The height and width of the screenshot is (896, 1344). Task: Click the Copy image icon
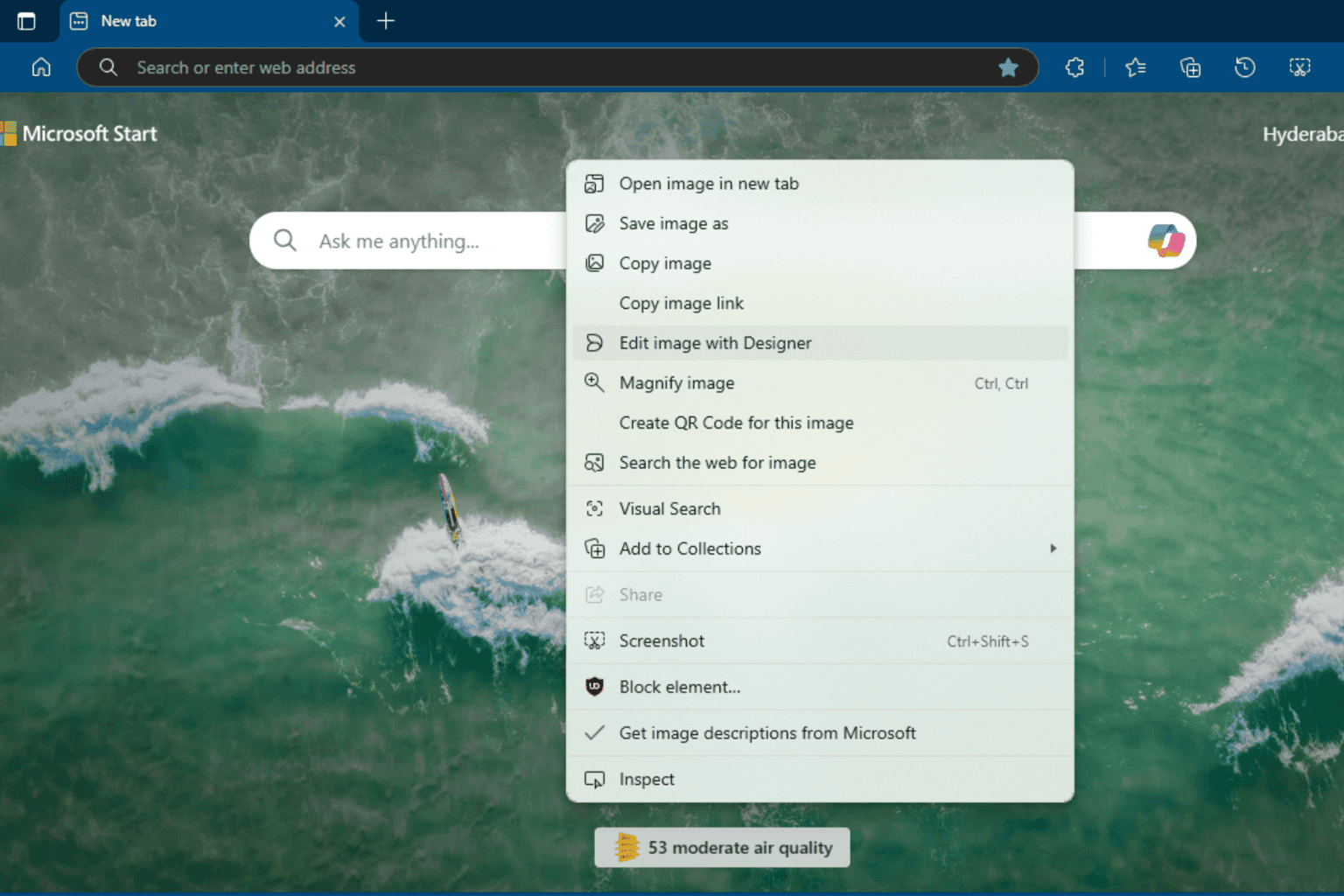594,263
